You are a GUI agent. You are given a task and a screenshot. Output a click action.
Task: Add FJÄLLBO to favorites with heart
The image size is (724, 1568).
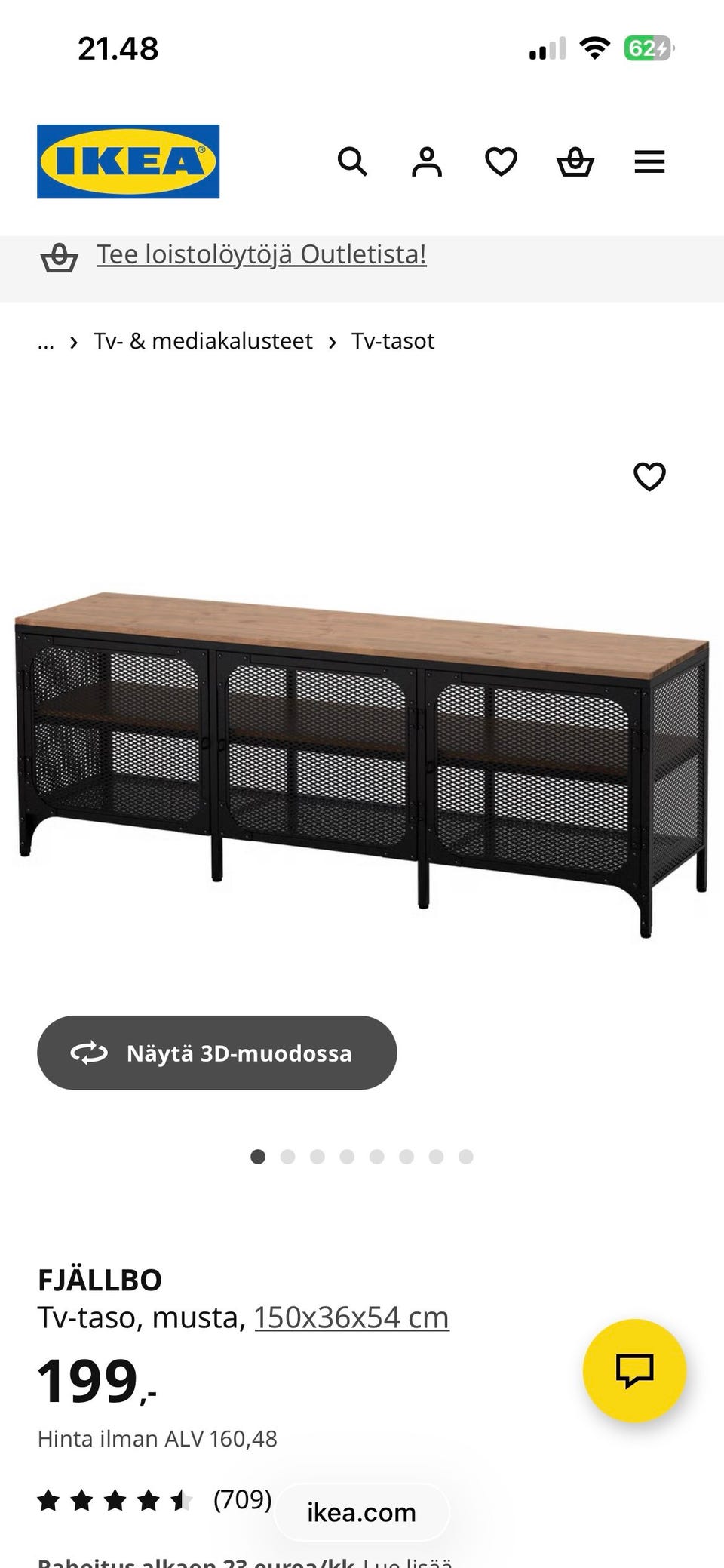pos(649,476)
